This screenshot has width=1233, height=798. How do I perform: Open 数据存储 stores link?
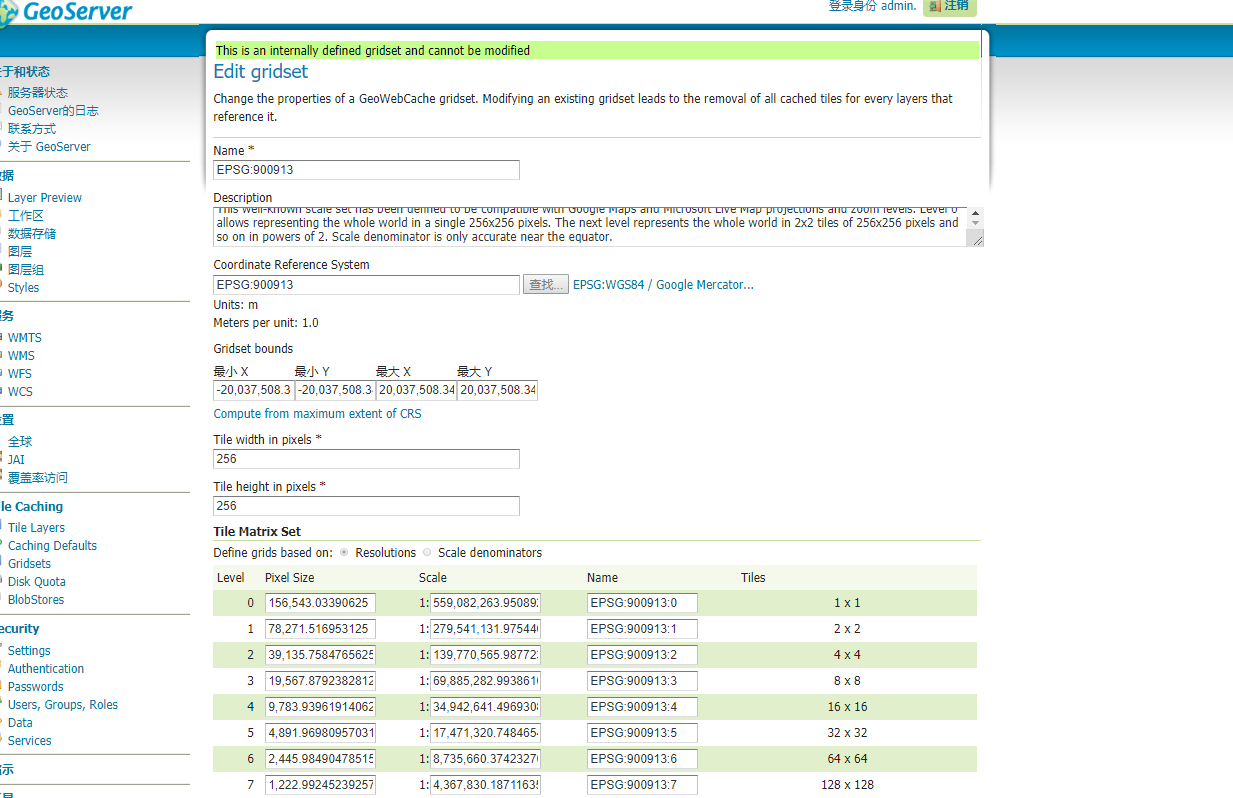point(32,234)
